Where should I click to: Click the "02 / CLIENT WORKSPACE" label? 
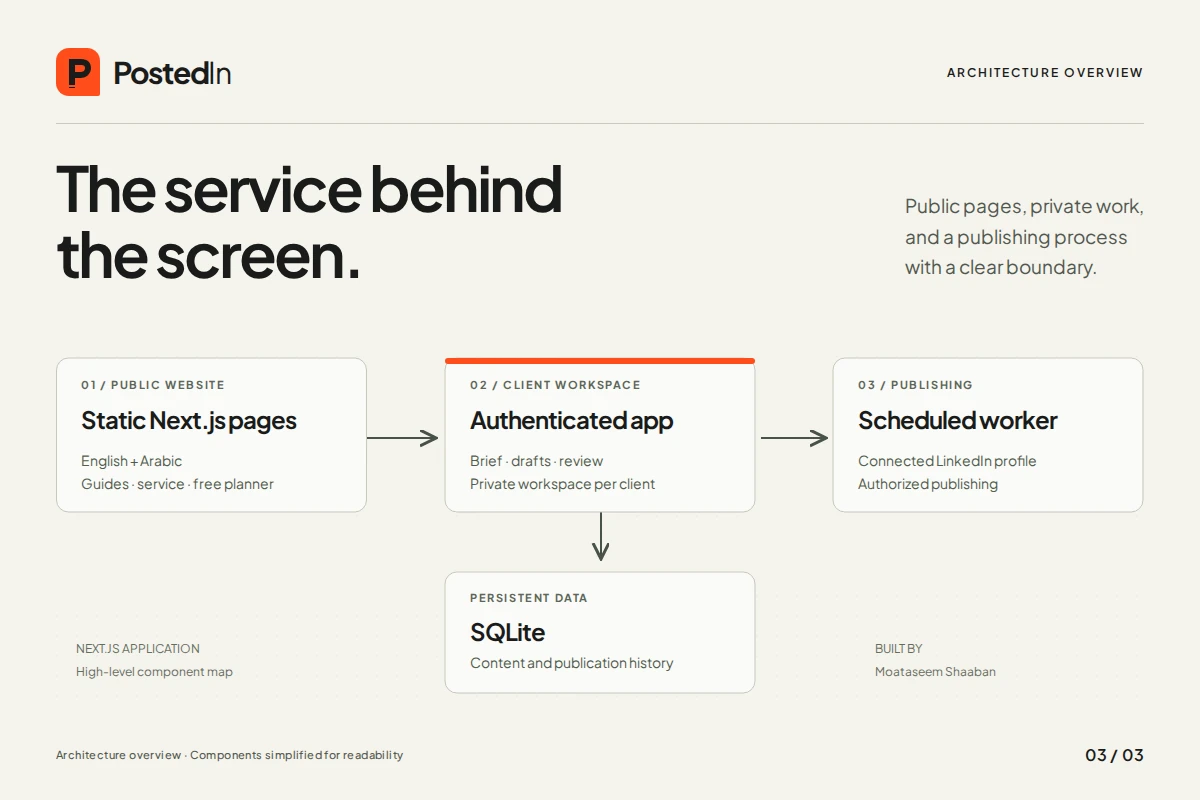555,385
